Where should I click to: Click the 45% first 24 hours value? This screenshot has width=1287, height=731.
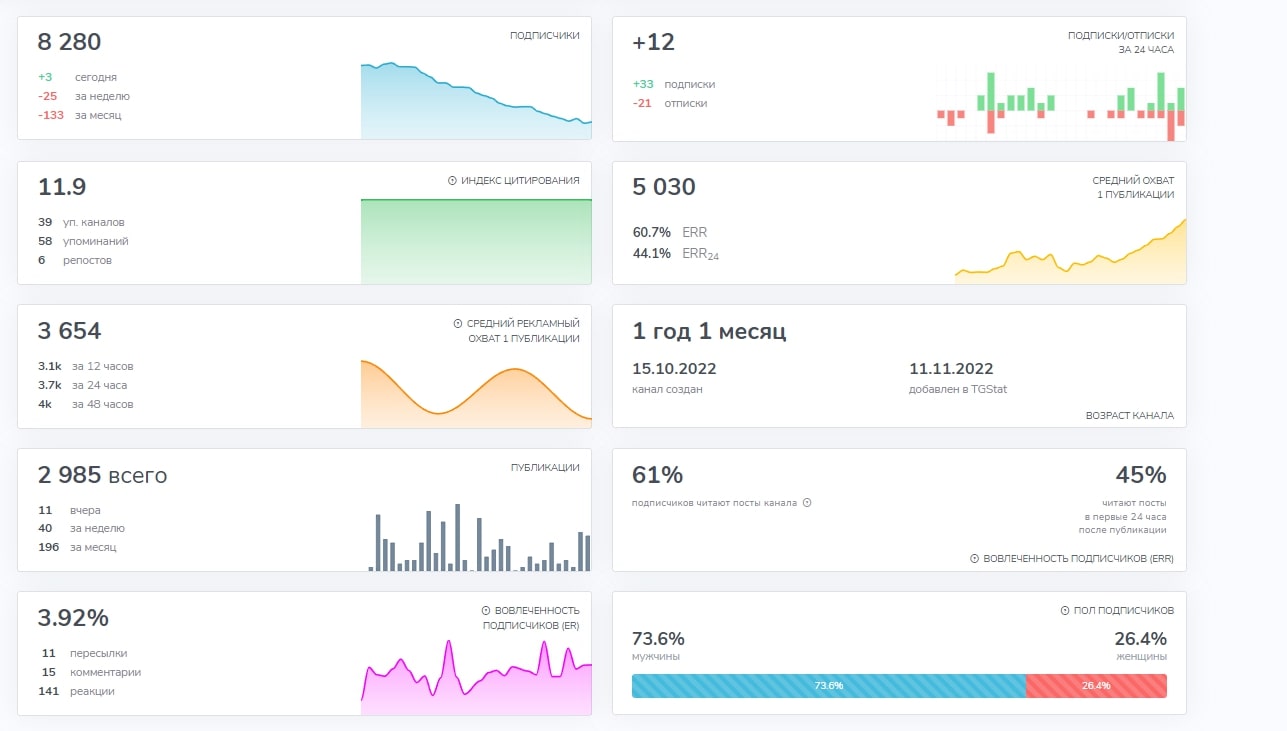tap(1141, 474)
